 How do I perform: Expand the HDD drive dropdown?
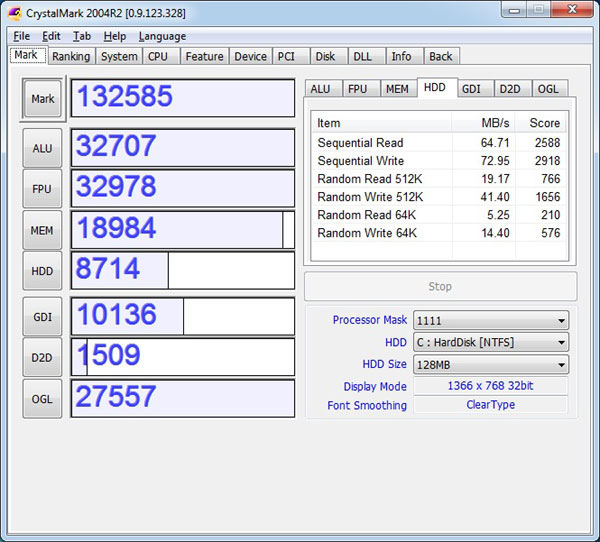coord(491,342)
